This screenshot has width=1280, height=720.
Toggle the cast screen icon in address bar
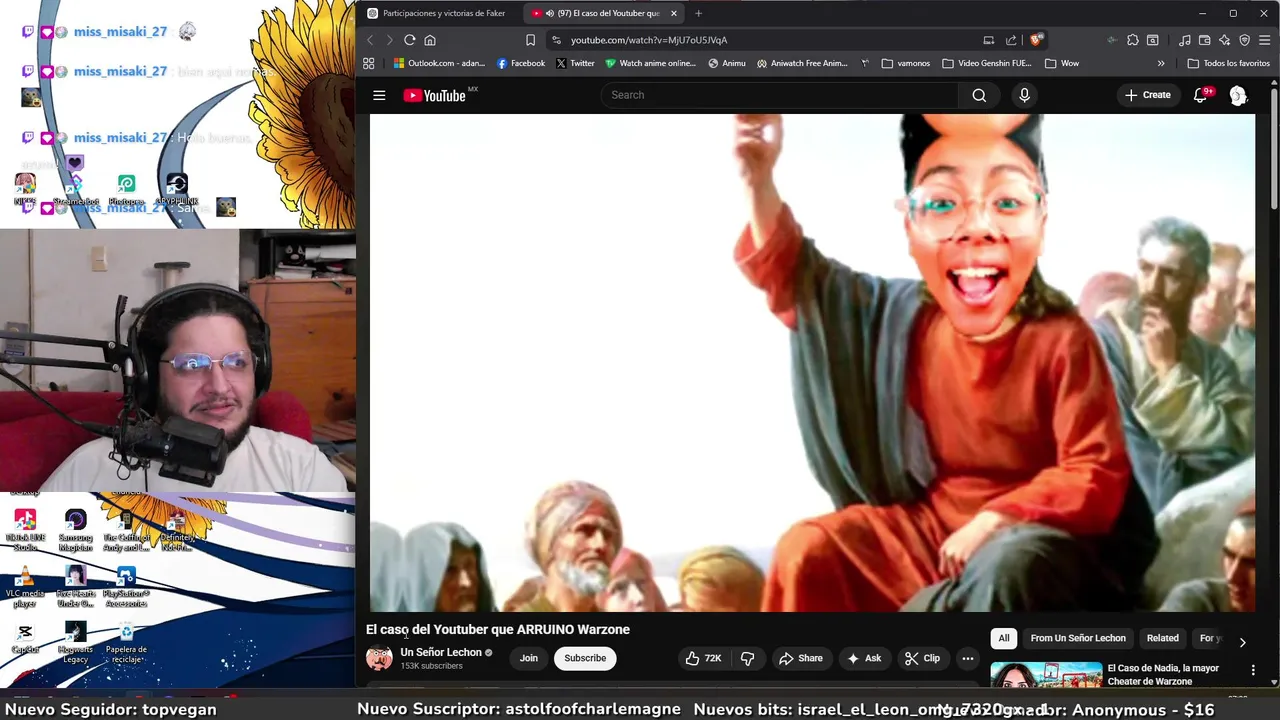click(989, 40)
